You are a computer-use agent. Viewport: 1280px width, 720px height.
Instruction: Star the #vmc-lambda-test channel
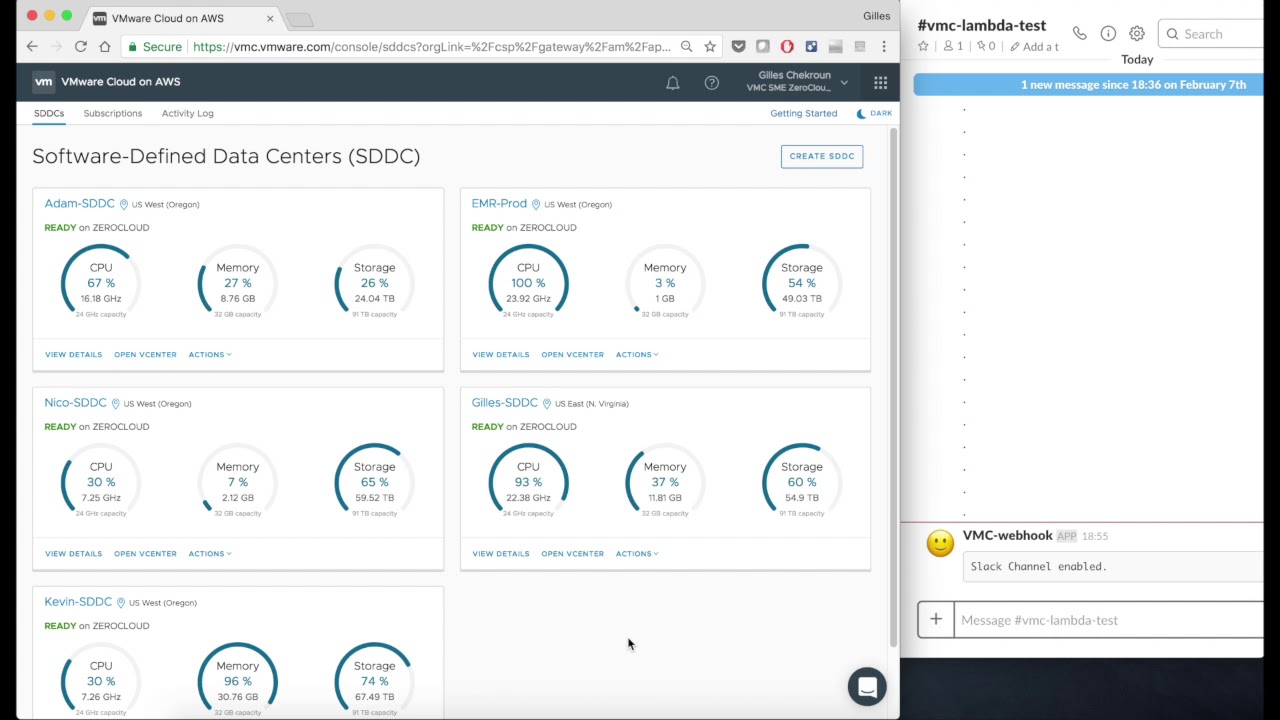(923, 46)
